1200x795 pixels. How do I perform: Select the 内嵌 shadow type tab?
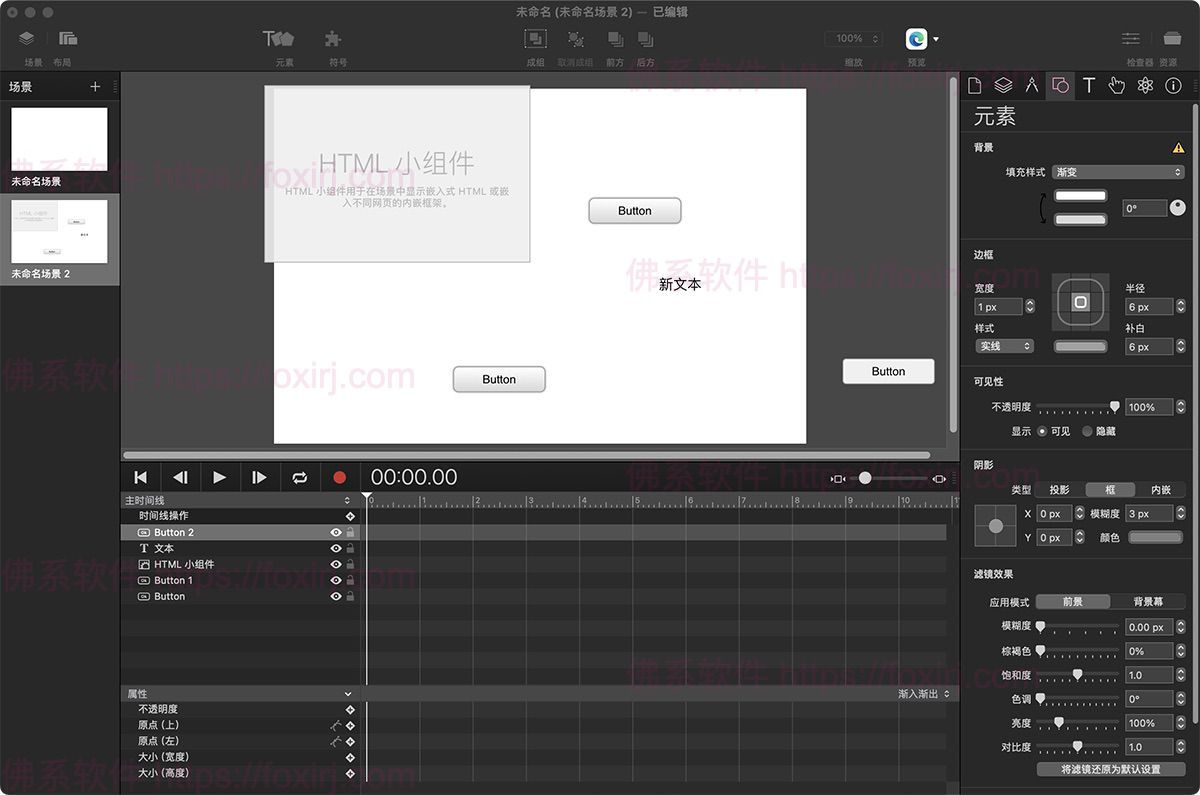point(1160,490)
